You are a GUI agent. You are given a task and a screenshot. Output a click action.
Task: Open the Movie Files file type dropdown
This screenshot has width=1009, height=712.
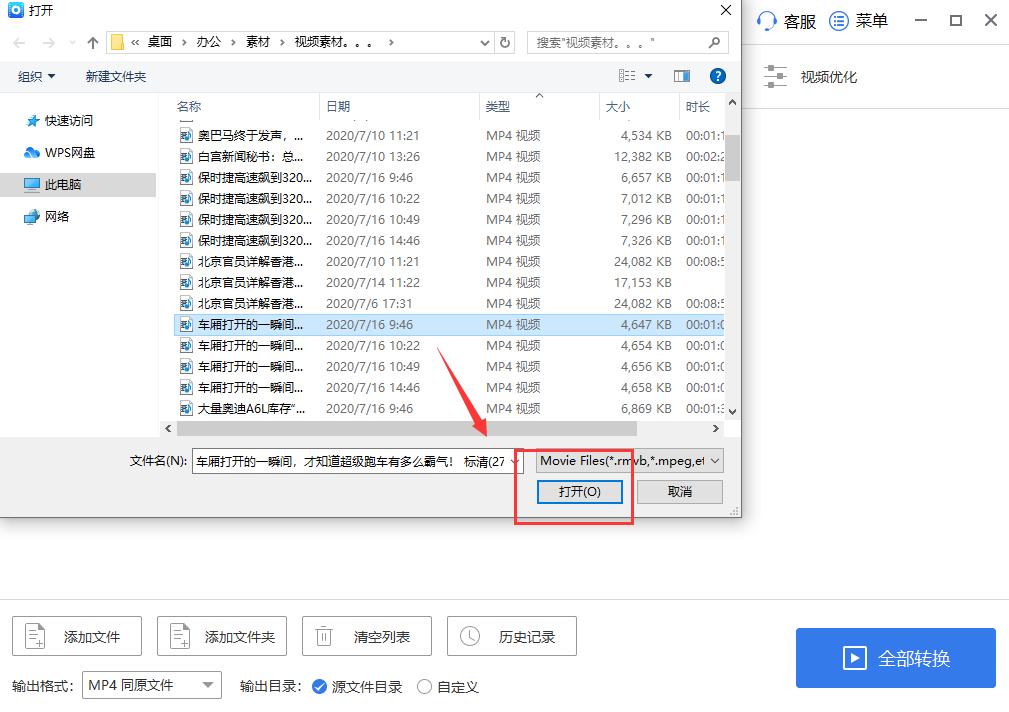coord(630,460)
